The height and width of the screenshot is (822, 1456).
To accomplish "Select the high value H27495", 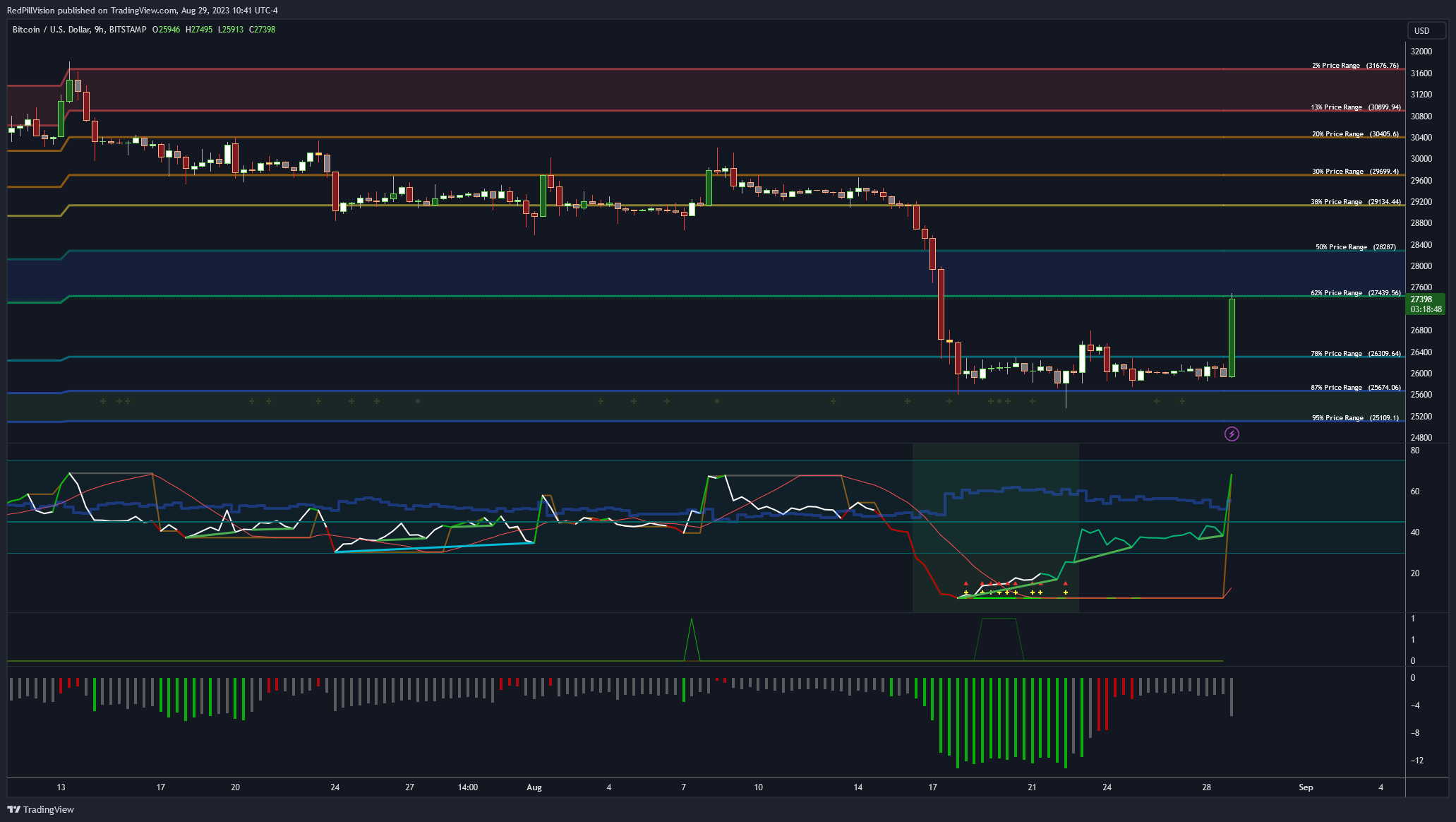I will pos(199,30).
